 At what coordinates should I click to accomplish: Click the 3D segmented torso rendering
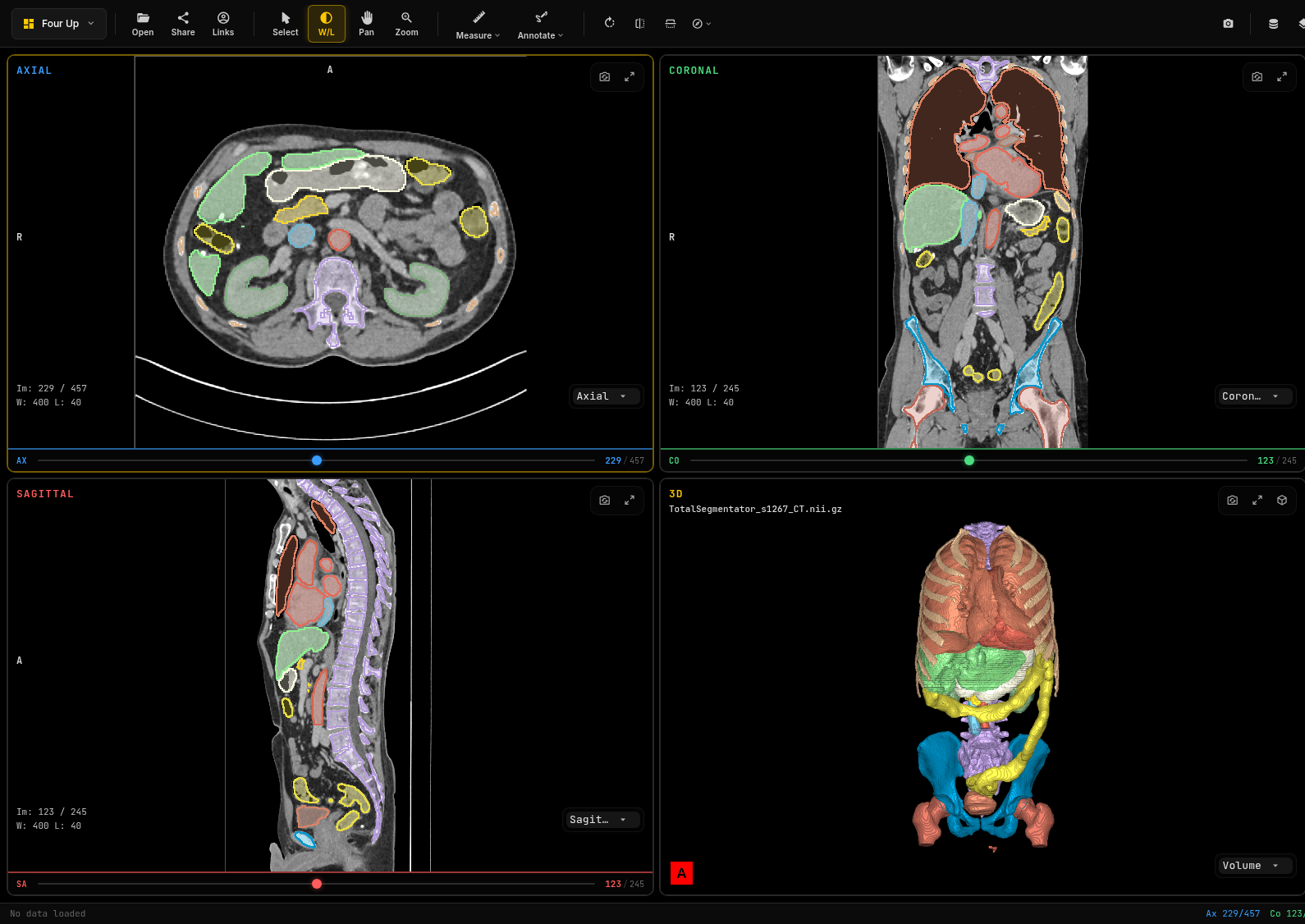(x=985, y=685)
